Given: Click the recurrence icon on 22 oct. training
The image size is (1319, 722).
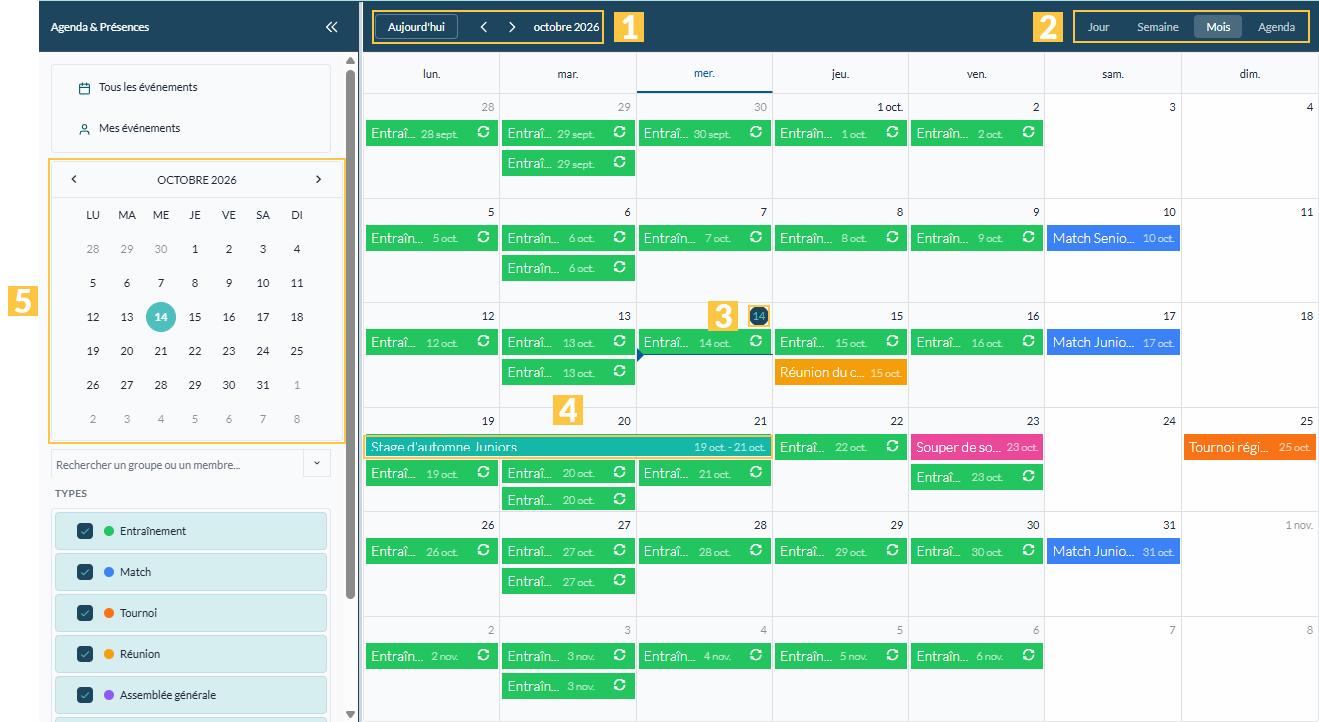Looking at the screenshot, I should click(892, 447).
